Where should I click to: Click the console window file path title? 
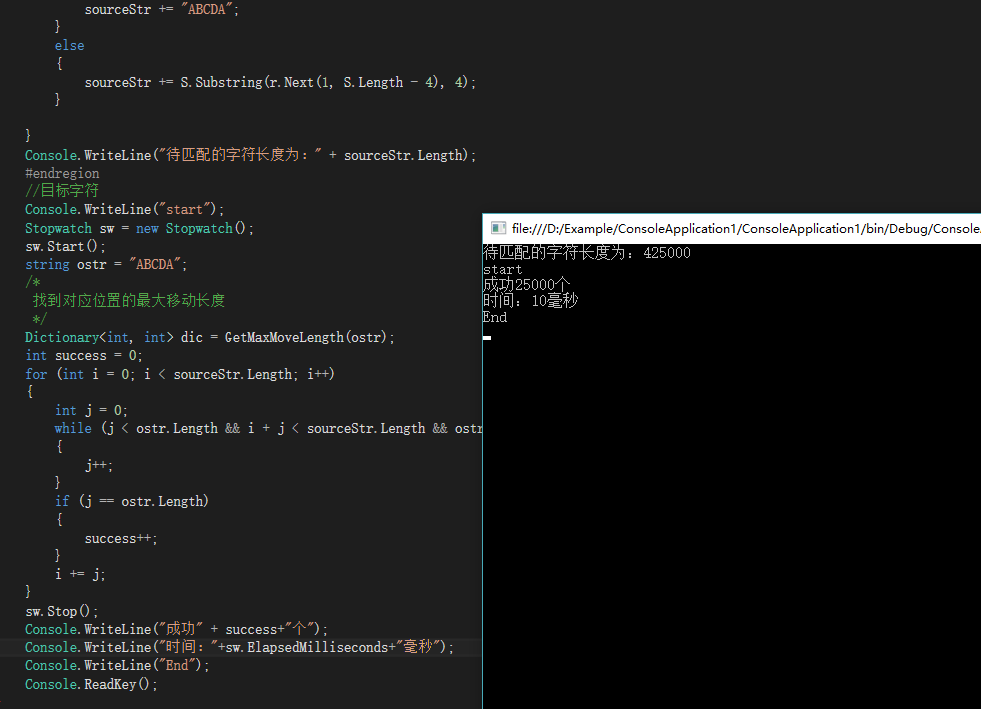746,228
